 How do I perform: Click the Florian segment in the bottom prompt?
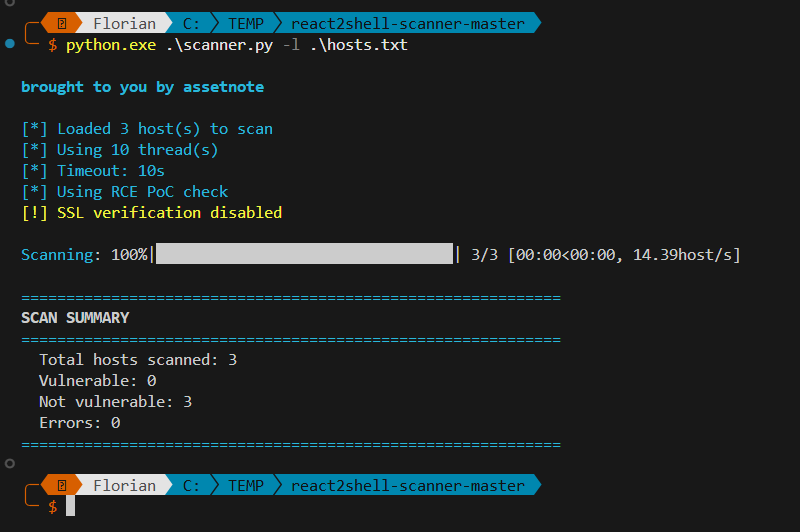124,486
